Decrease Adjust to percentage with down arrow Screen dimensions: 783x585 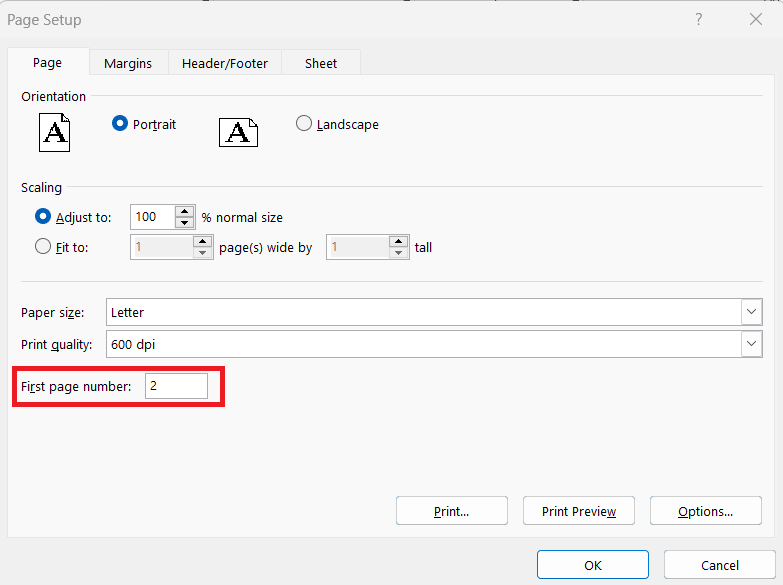pos(185,223)
